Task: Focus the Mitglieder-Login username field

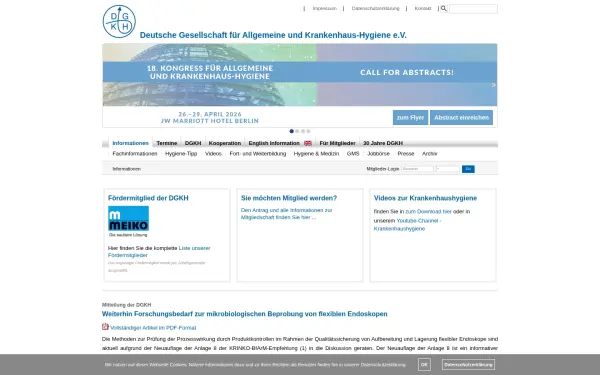Action: coord(417,169)
